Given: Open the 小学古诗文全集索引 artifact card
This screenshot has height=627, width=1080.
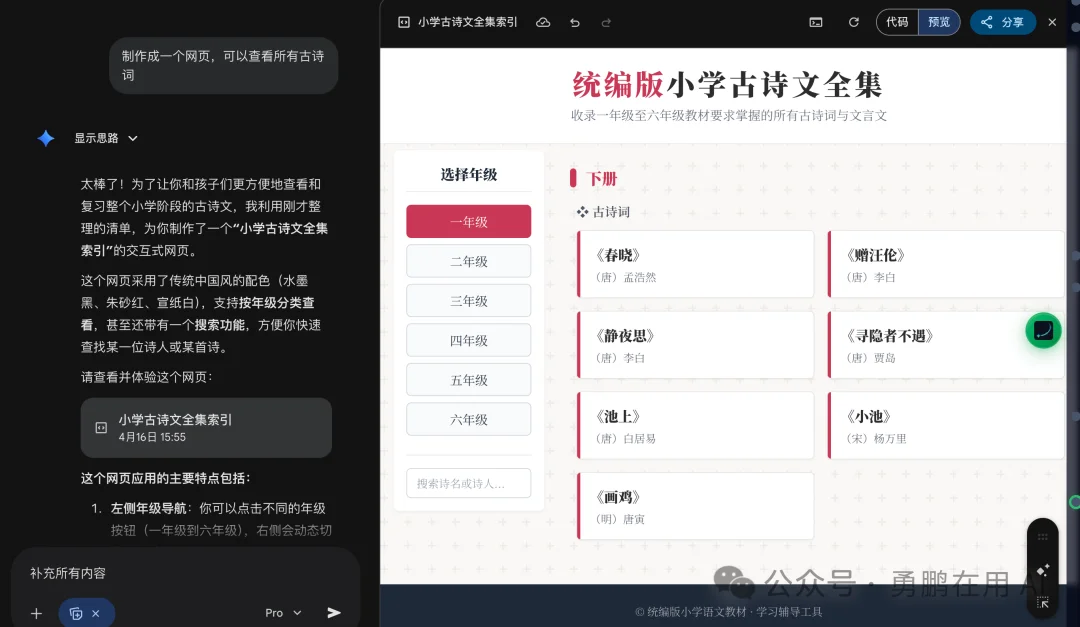Looking at the screenshot, I should click(x=206, y=427).
